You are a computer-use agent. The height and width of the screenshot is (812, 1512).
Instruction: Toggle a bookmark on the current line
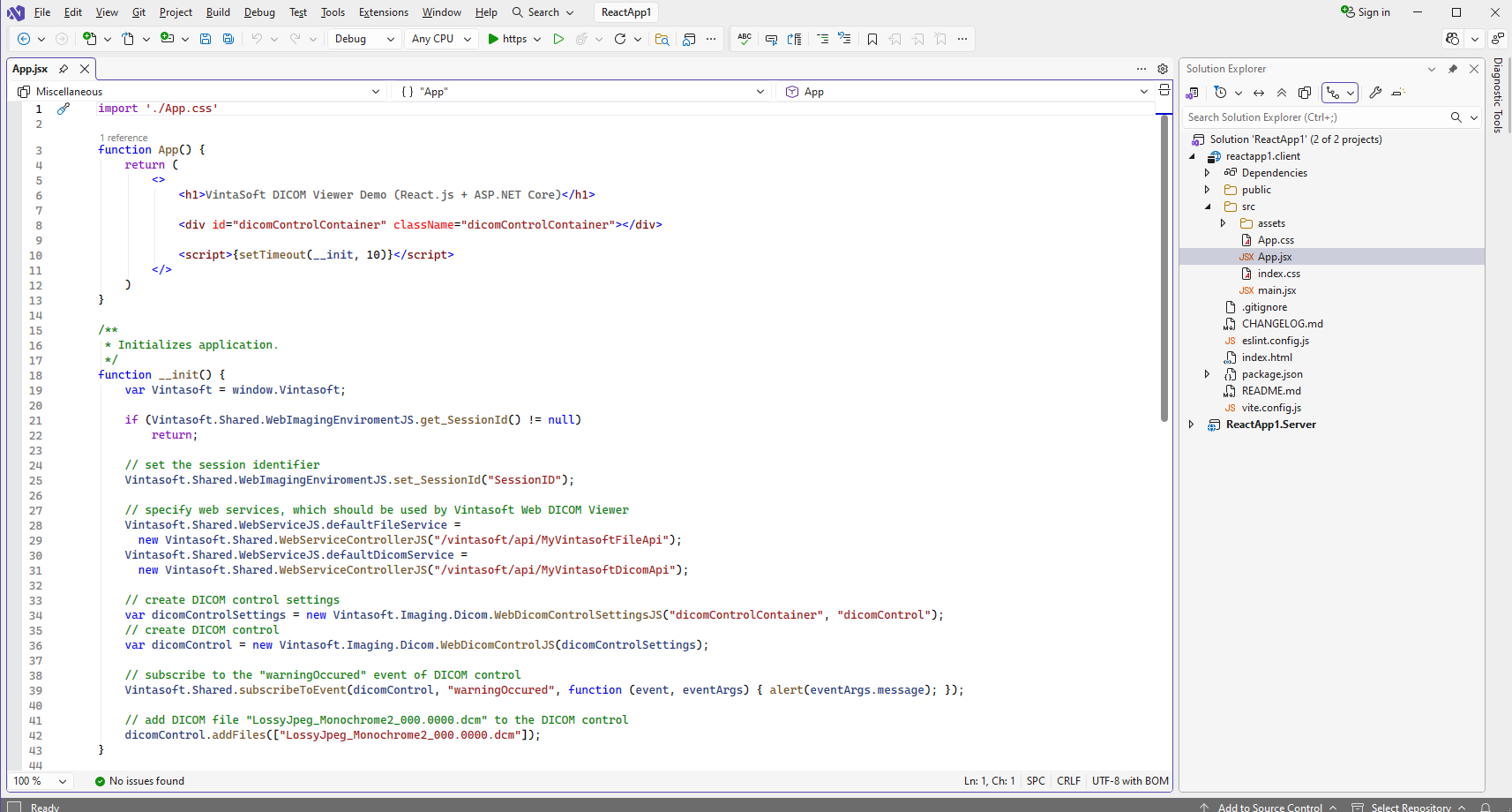pyautogui.click(x=872, y=39)
